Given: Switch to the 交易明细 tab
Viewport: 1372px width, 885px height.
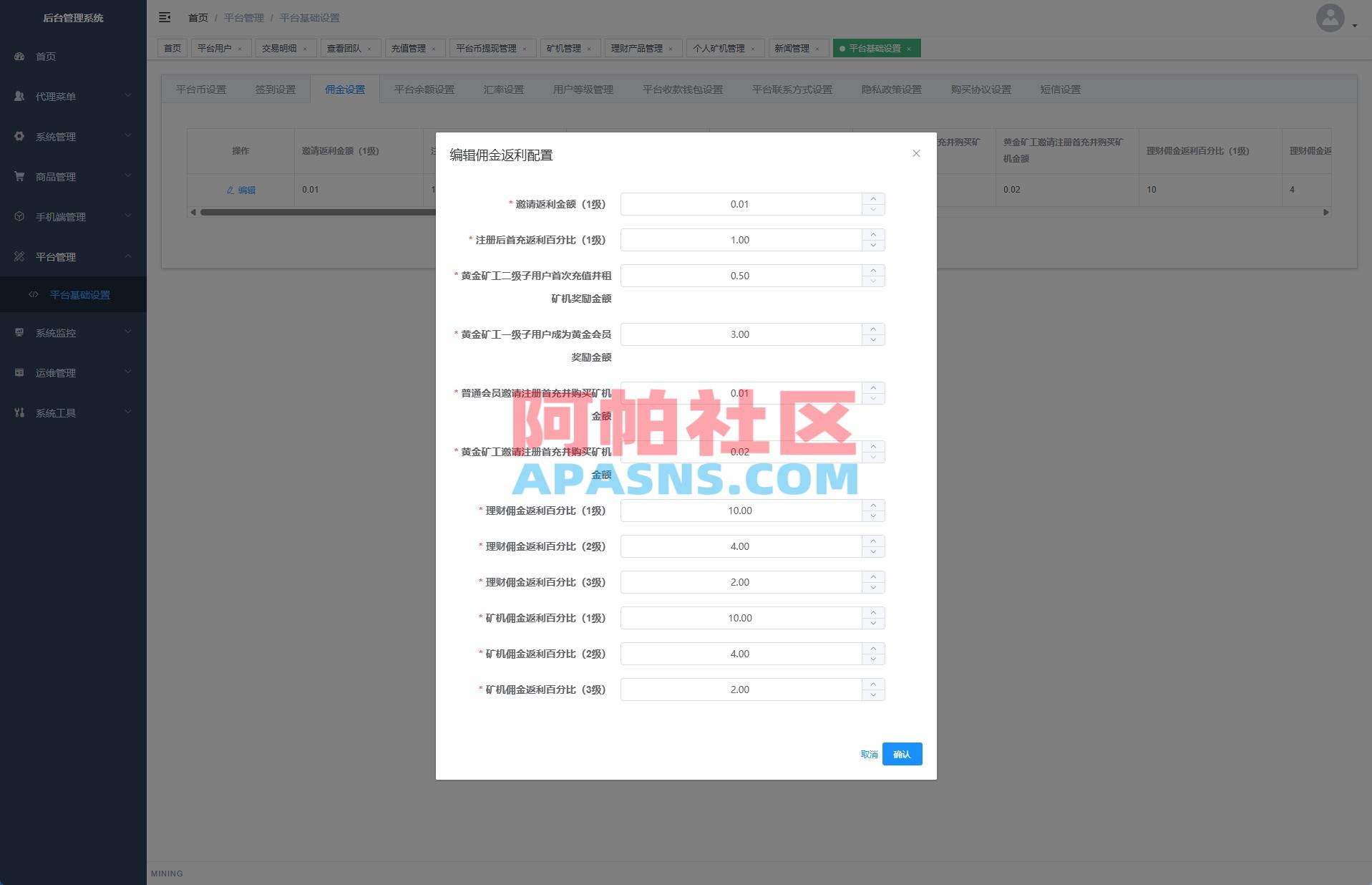Looking at the screenshot, I should point(281,48).
